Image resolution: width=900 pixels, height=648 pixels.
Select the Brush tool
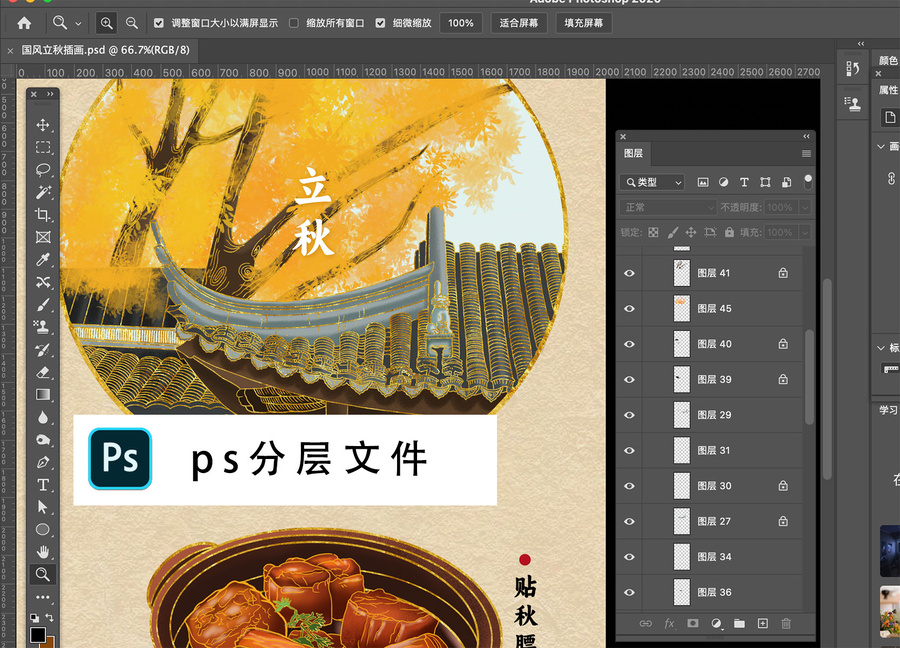click(x=43, y=305)
